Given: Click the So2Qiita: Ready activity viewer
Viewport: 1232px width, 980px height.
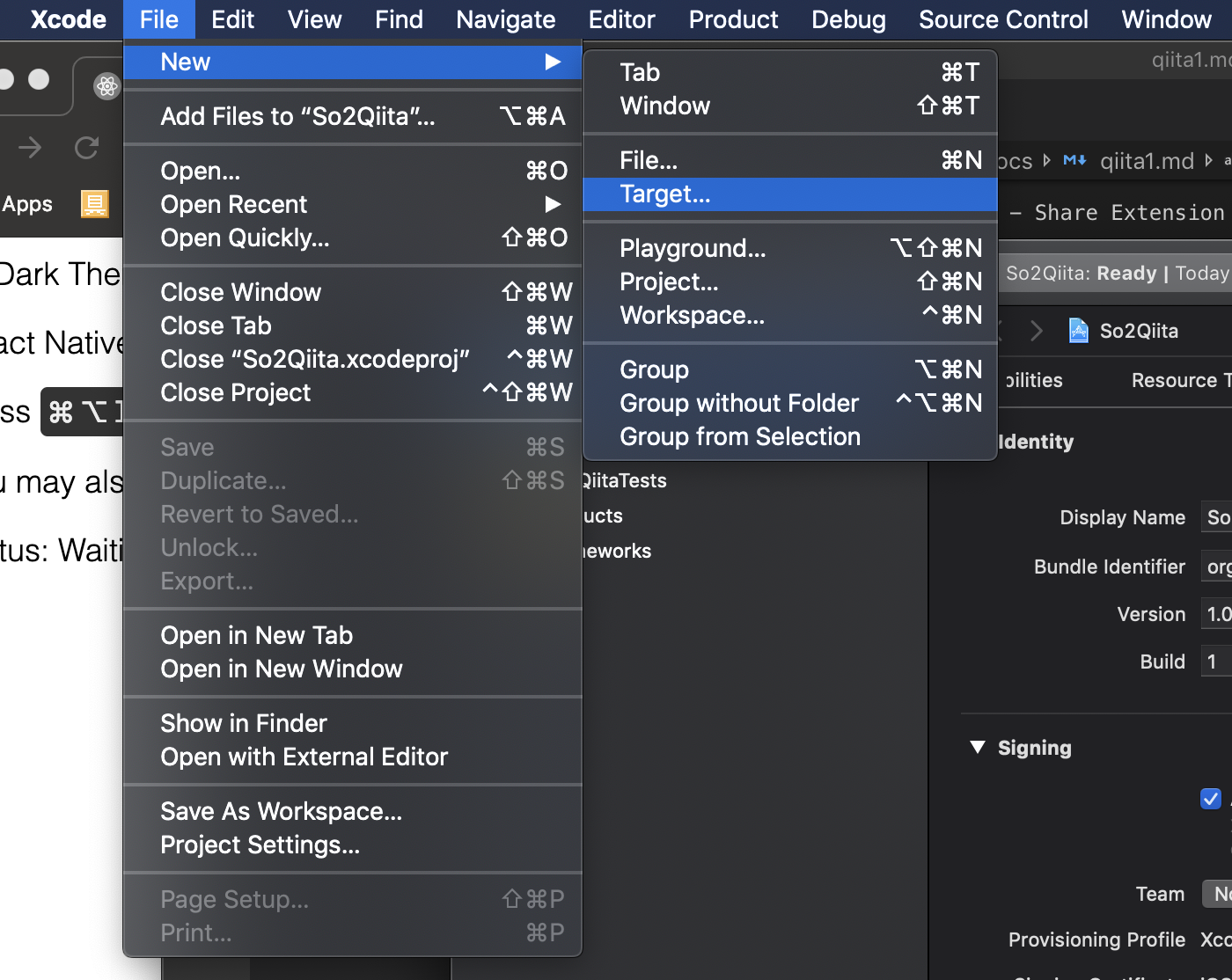Looking at the screenshot, I should click(1116, 273).
